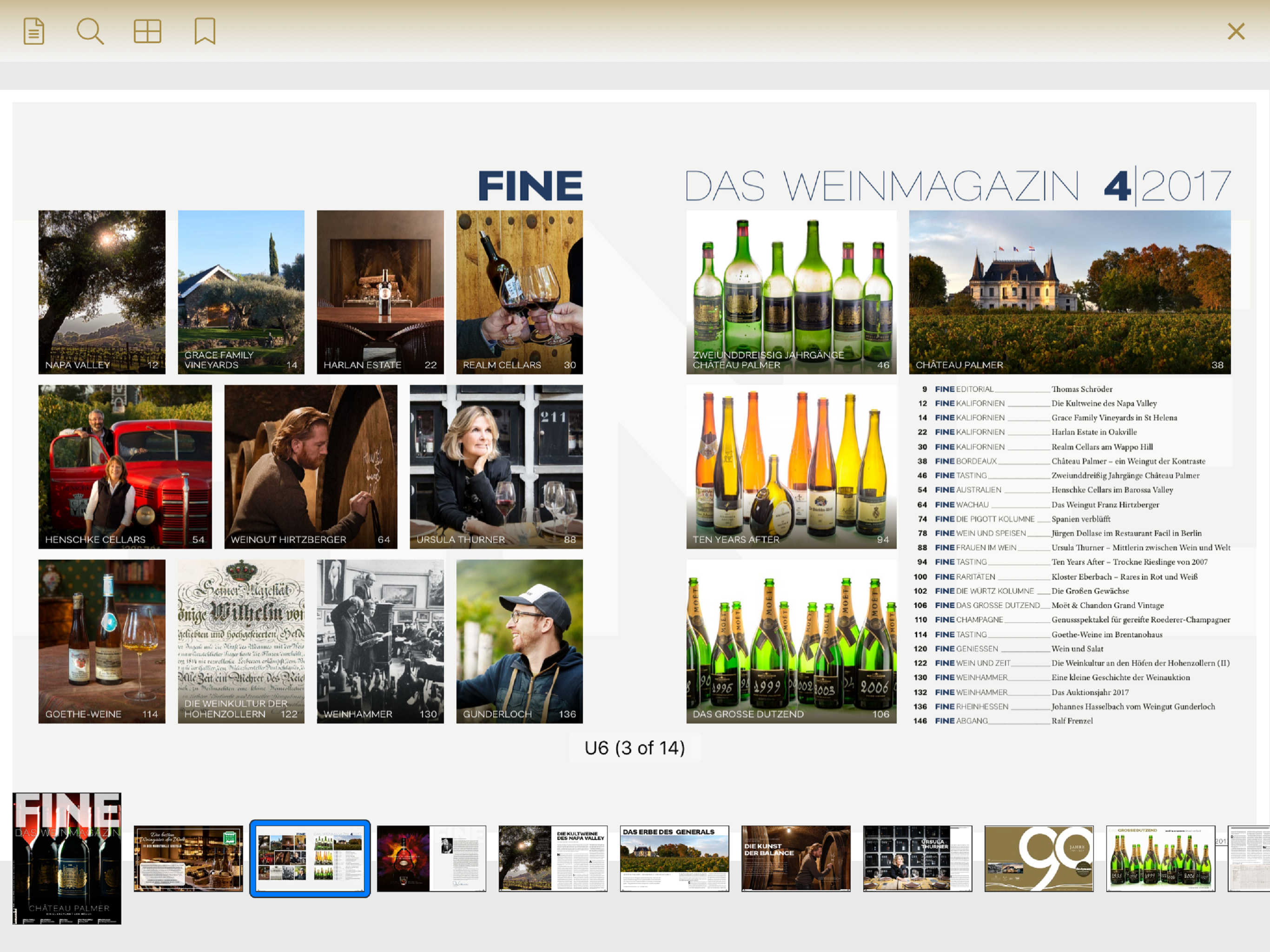Viewport: 1270px width, 952px height.
Task: Tap the search magnifier icon
Action: [90, 31]
